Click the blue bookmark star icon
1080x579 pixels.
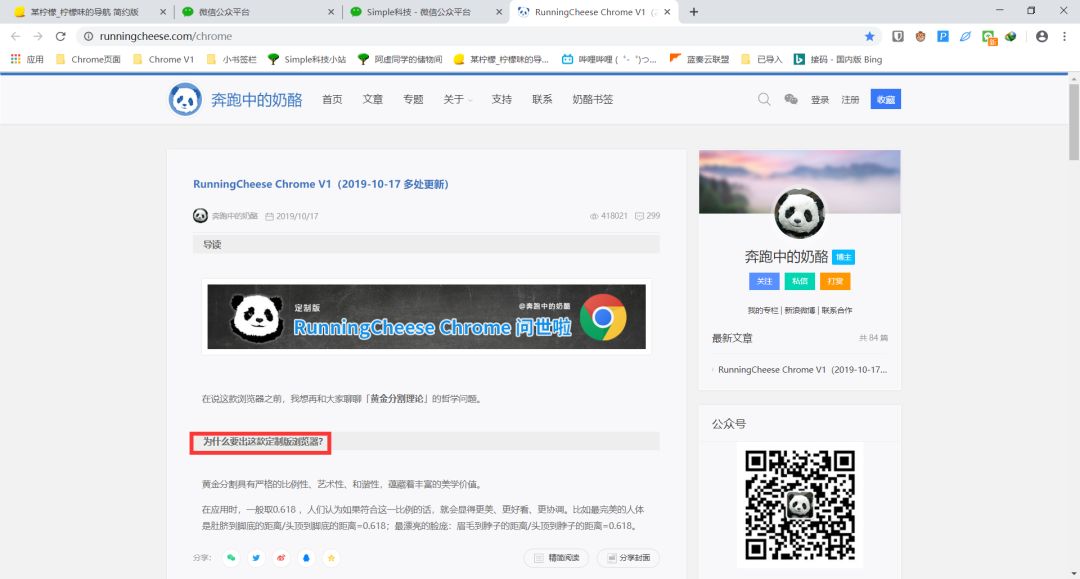tap(870, 36)
